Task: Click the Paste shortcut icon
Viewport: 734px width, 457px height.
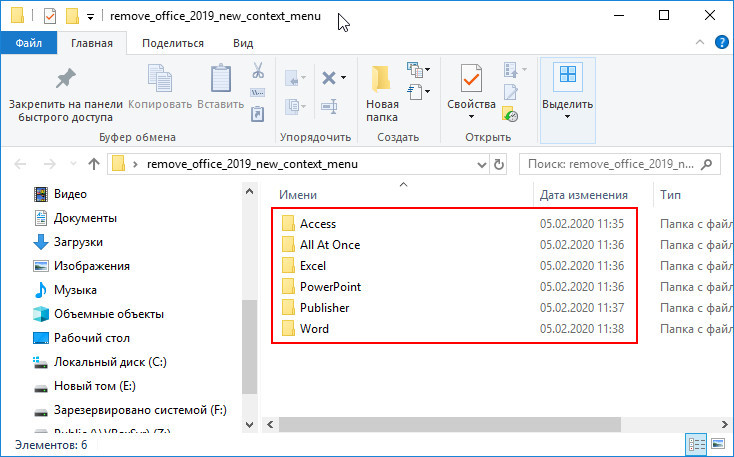Action: point(258,114)
